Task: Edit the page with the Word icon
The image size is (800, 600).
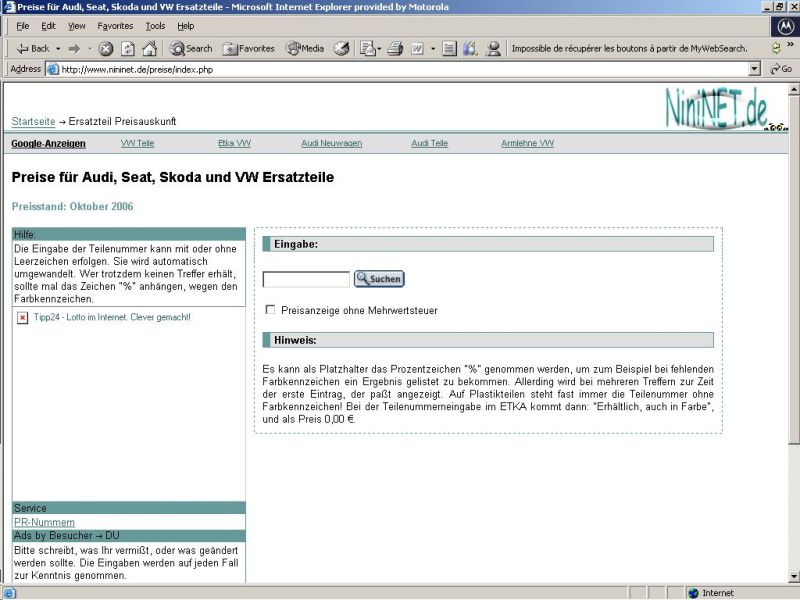Action: pos(417,48)
